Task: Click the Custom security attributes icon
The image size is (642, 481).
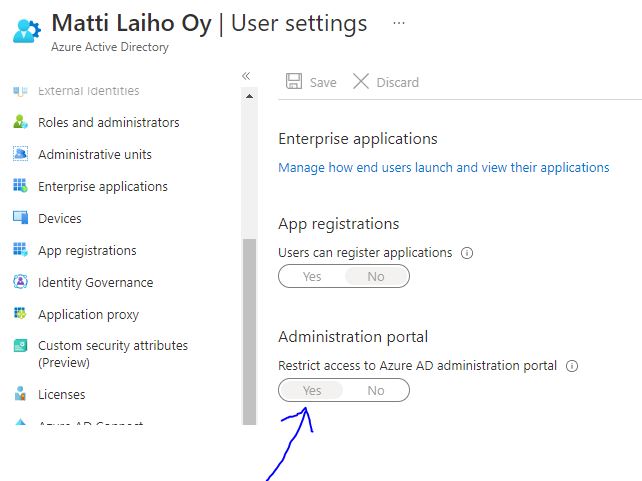Action: click(x=20, y=346)
